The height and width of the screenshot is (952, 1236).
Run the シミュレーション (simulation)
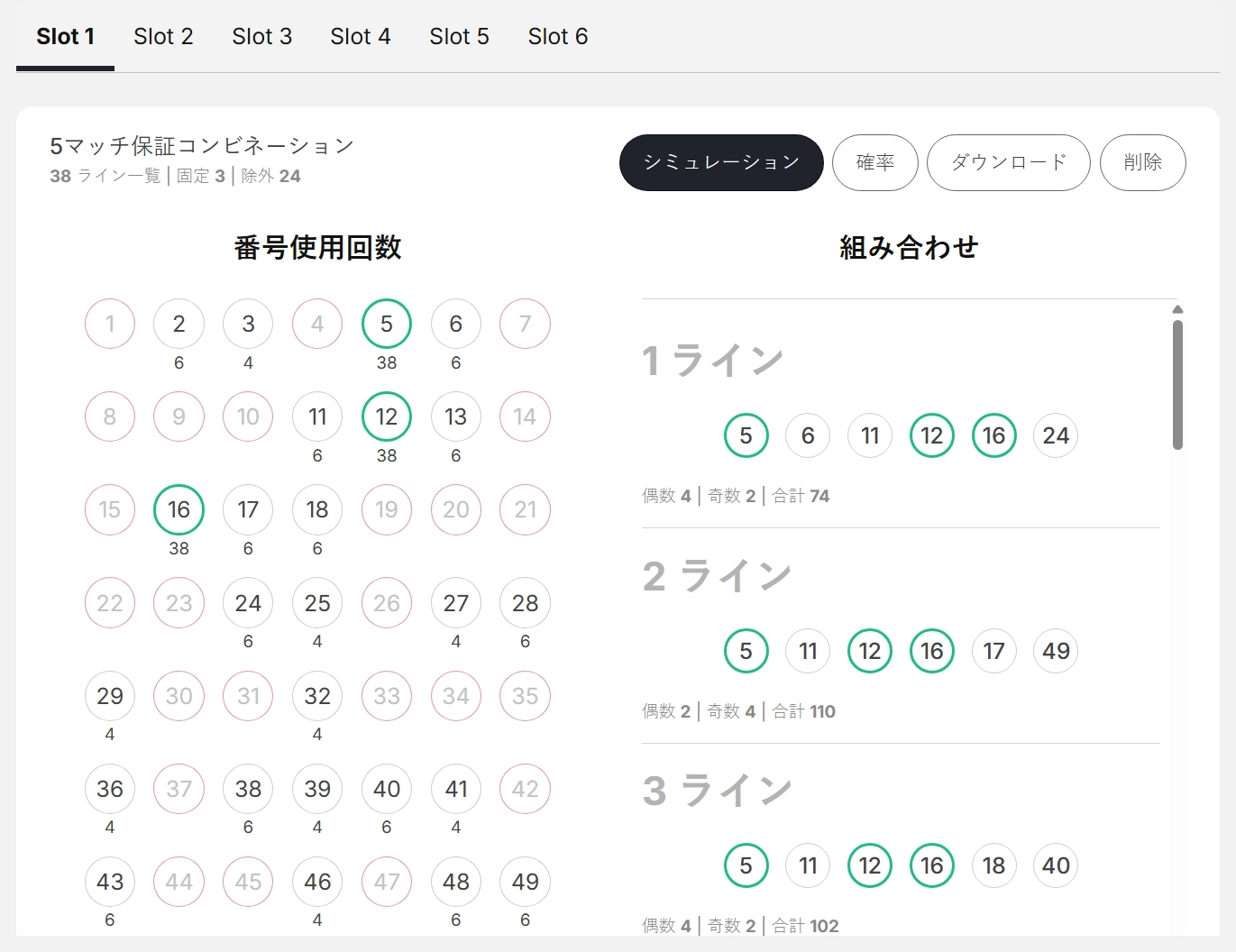click(x=720, y=162)
